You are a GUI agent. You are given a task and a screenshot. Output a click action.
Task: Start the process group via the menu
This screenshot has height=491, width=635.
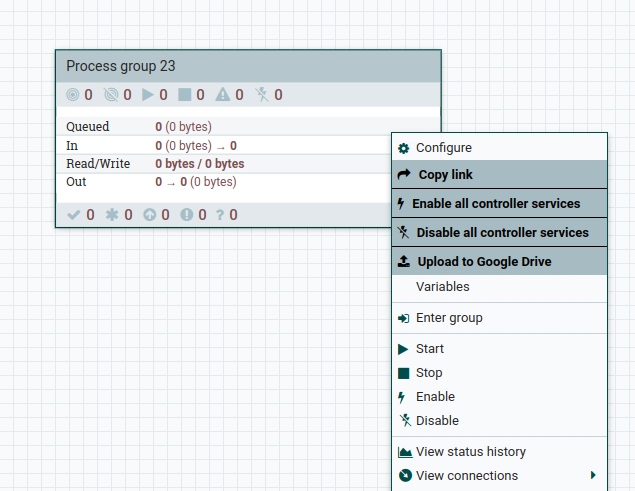[429, 349]
